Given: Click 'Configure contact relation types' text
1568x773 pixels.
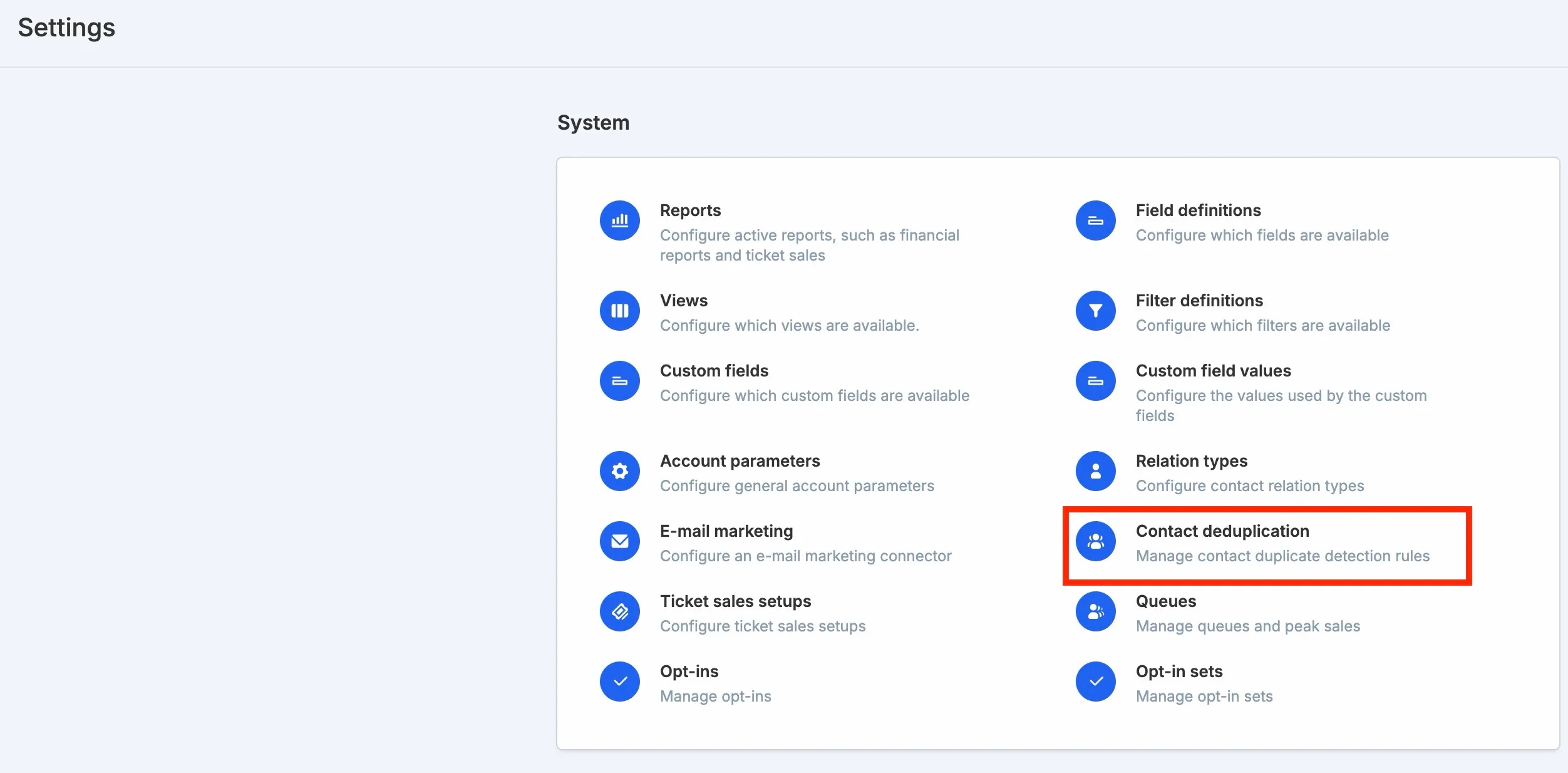Looking at the screenshot, I should tap(1249, 486).
